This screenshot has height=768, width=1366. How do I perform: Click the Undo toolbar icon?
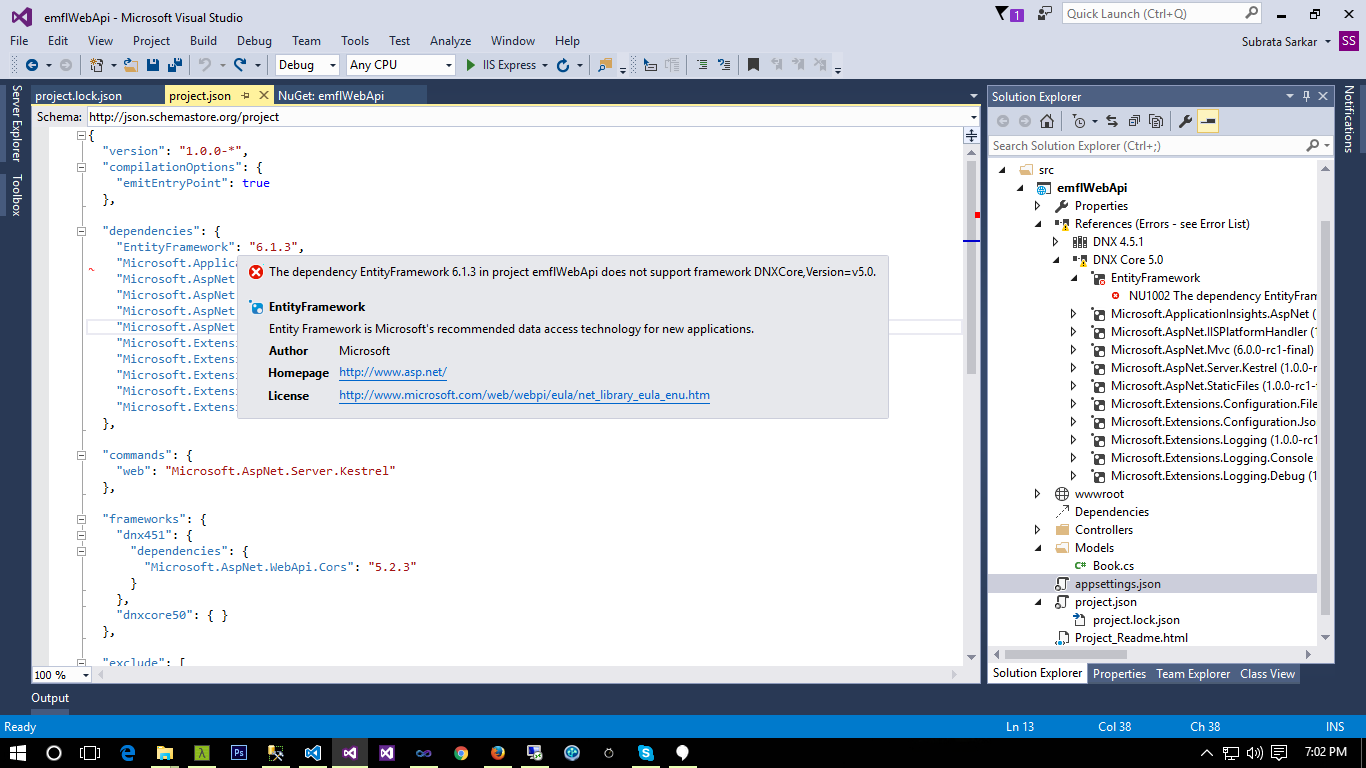(204, 65)
